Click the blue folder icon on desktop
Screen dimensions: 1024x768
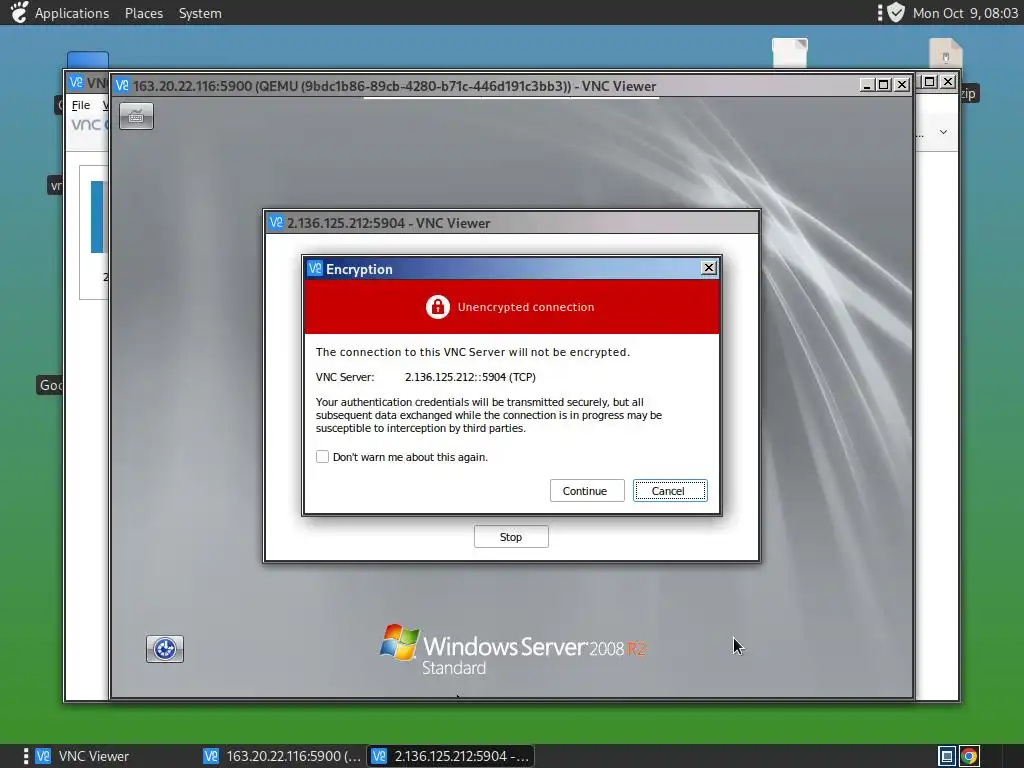88,60
